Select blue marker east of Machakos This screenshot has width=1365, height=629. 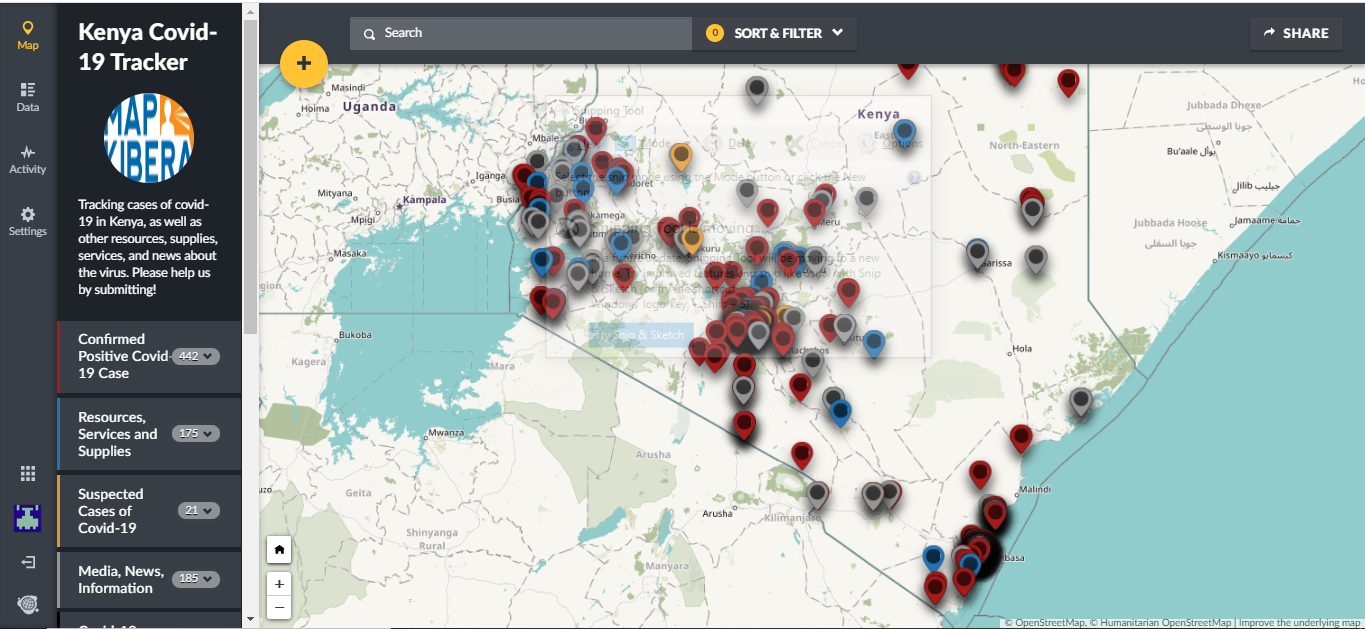pos(874,343)
